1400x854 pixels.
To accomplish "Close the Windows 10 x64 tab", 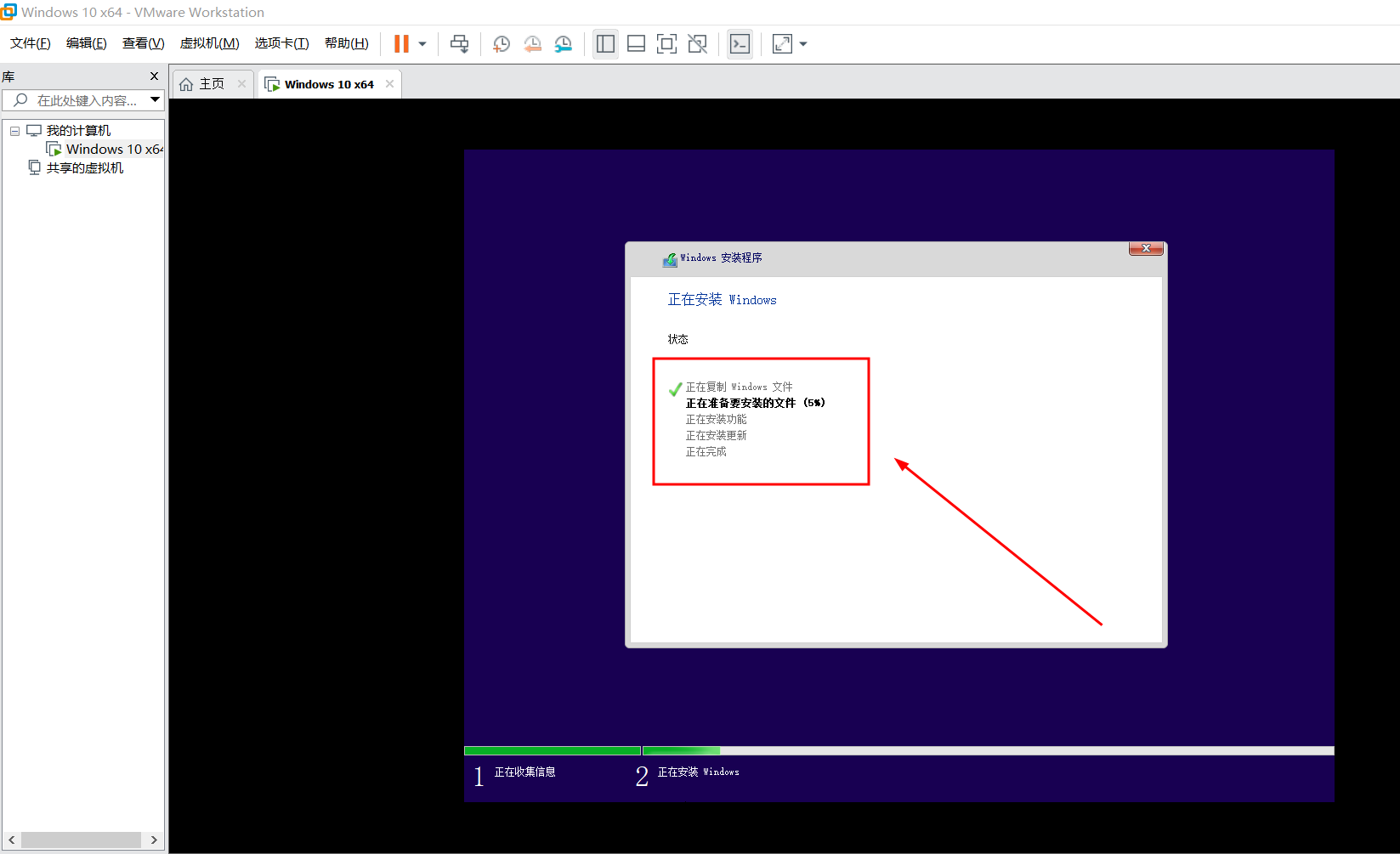I will pos(389,84).
